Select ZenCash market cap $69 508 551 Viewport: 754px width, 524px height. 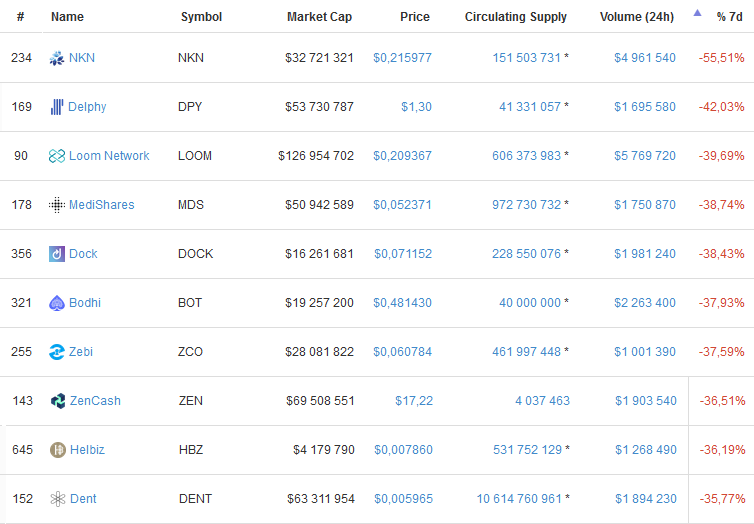[320, 401]
